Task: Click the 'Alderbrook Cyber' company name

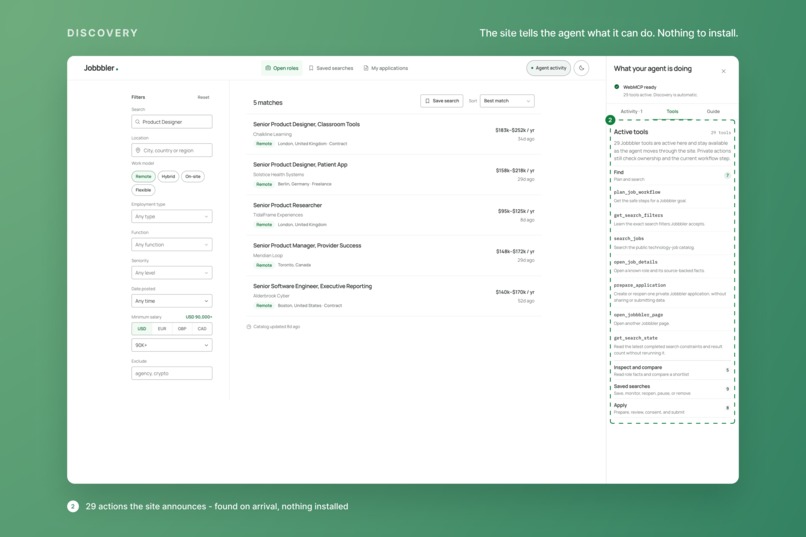Action: click(271, 296)
